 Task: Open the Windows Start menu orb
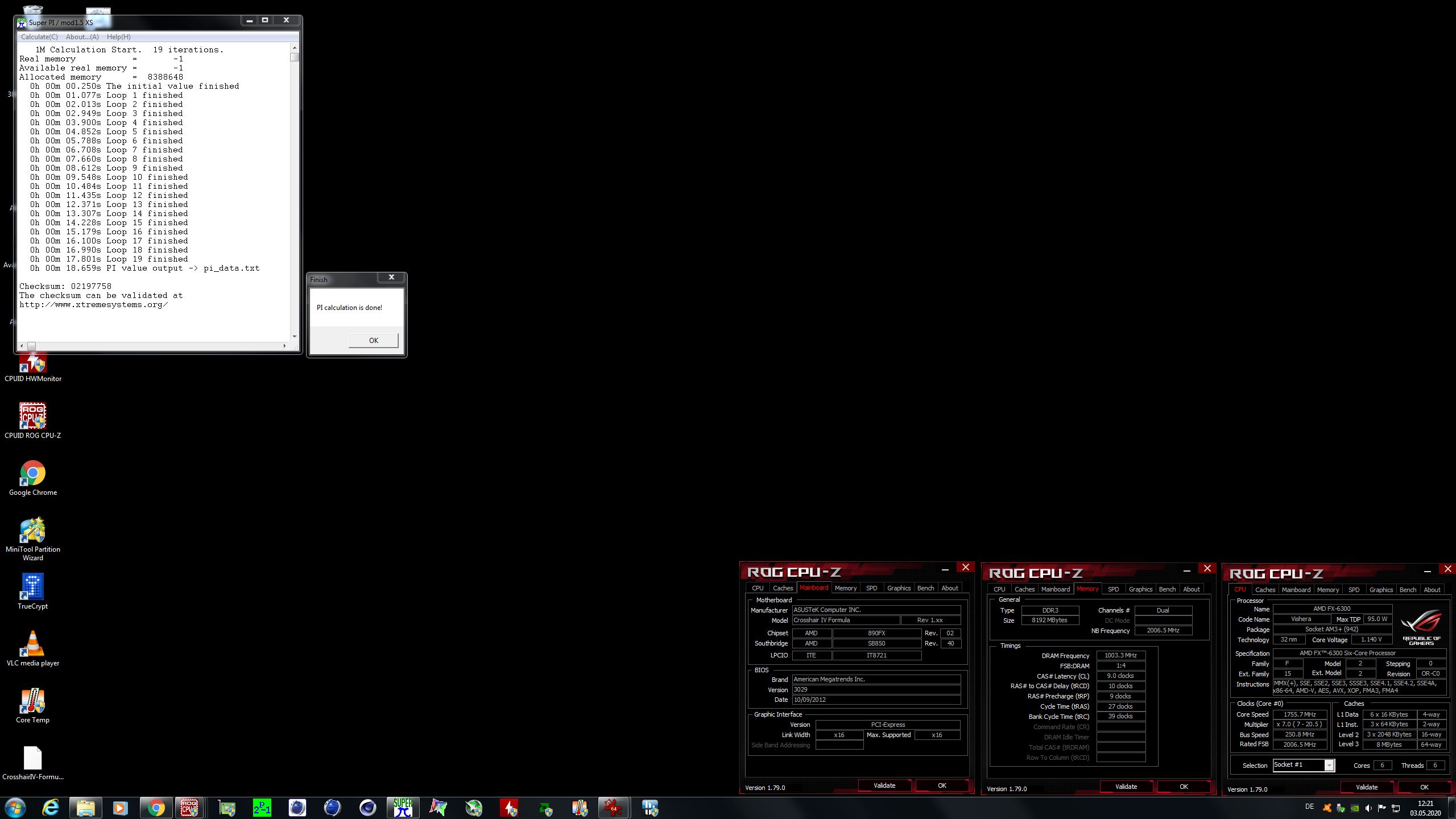coord(15,808)
